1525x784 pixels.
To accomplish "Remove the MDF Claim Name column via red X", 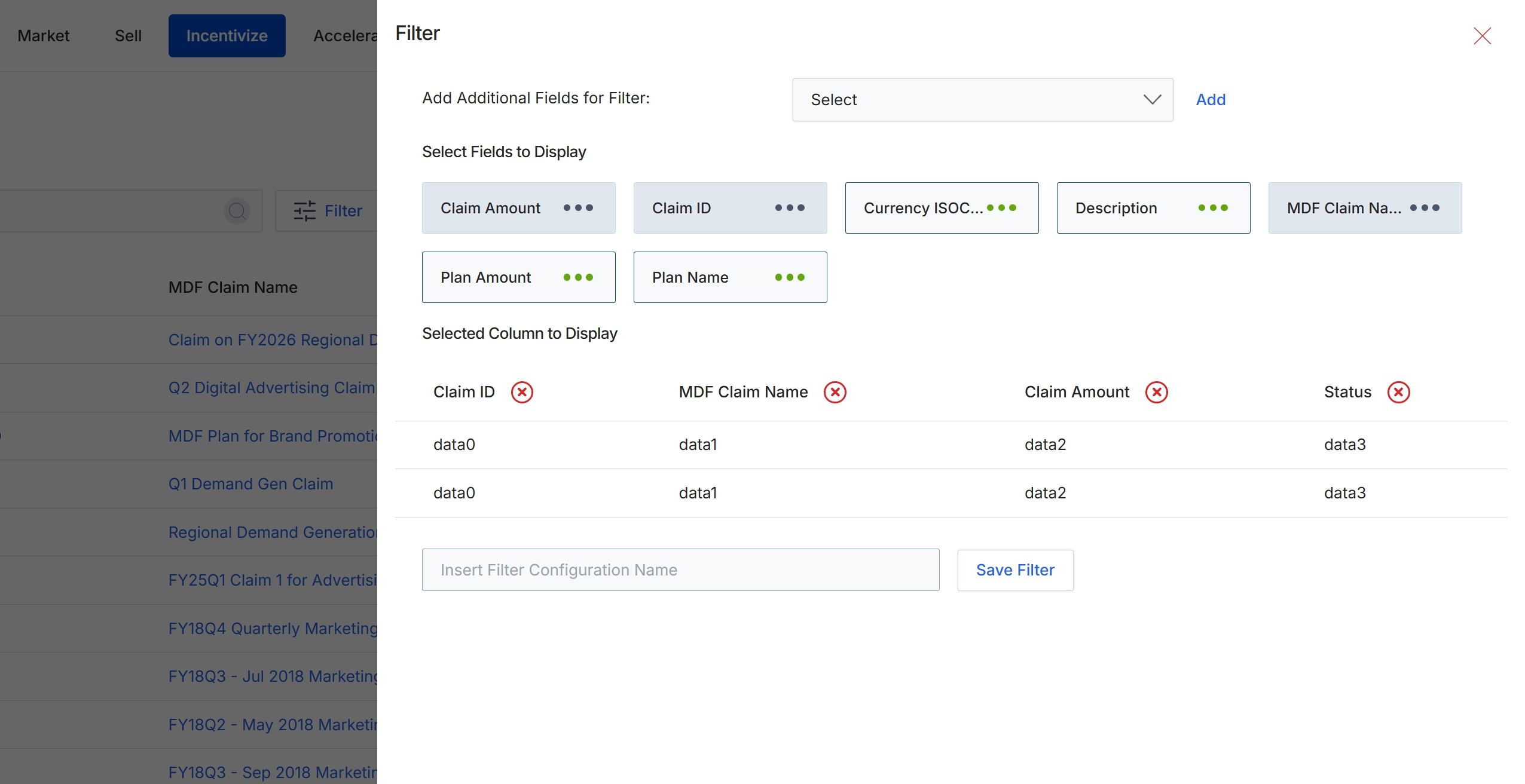I will point(835,392).
